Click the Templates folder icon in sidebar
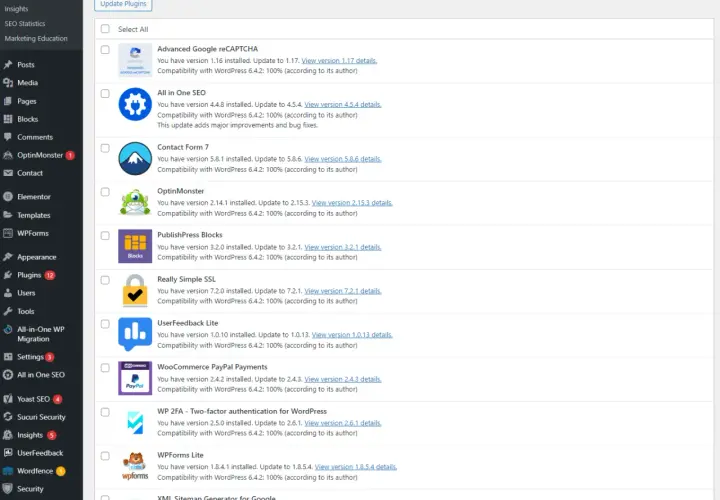 [8, 215]
